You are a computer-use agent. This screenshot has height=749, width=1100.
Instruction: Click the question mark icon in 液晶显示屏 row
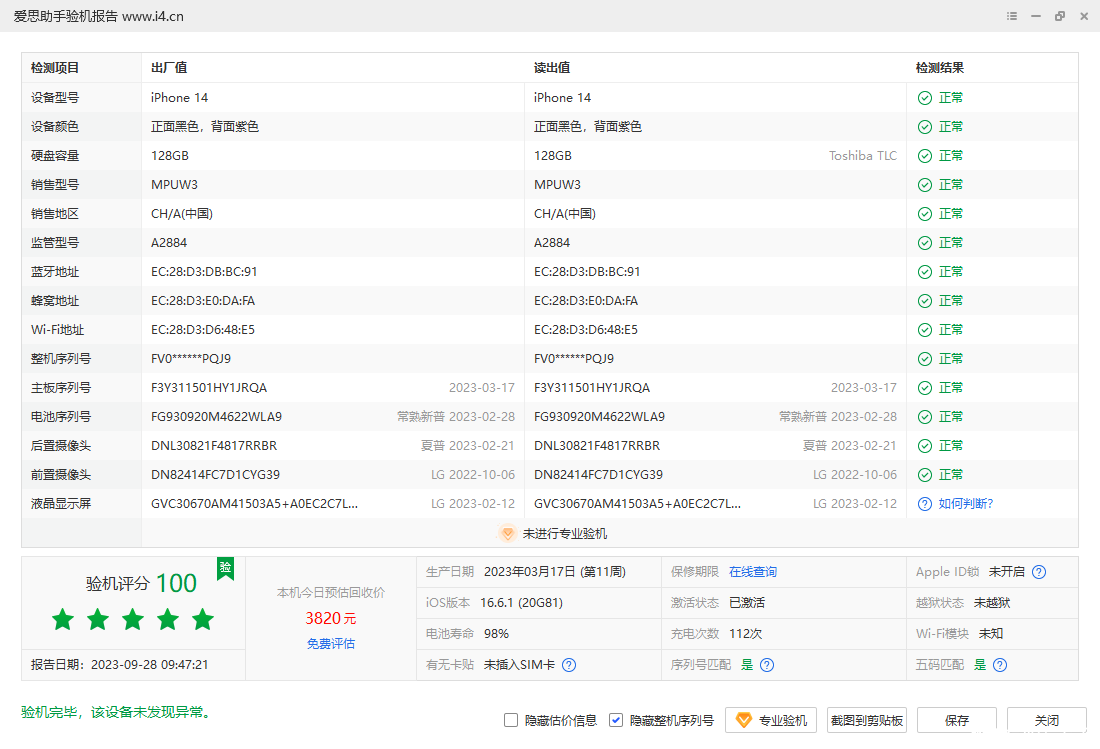pos(925,504)
